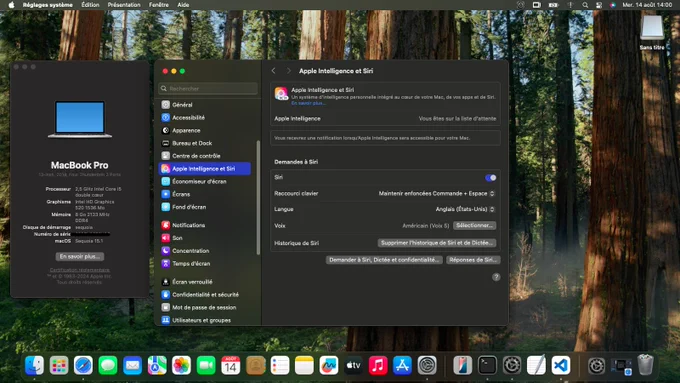Open the Trash in the Dock
Image resolution: width=680 pixels, height=383 pixels.
(645, 364)
